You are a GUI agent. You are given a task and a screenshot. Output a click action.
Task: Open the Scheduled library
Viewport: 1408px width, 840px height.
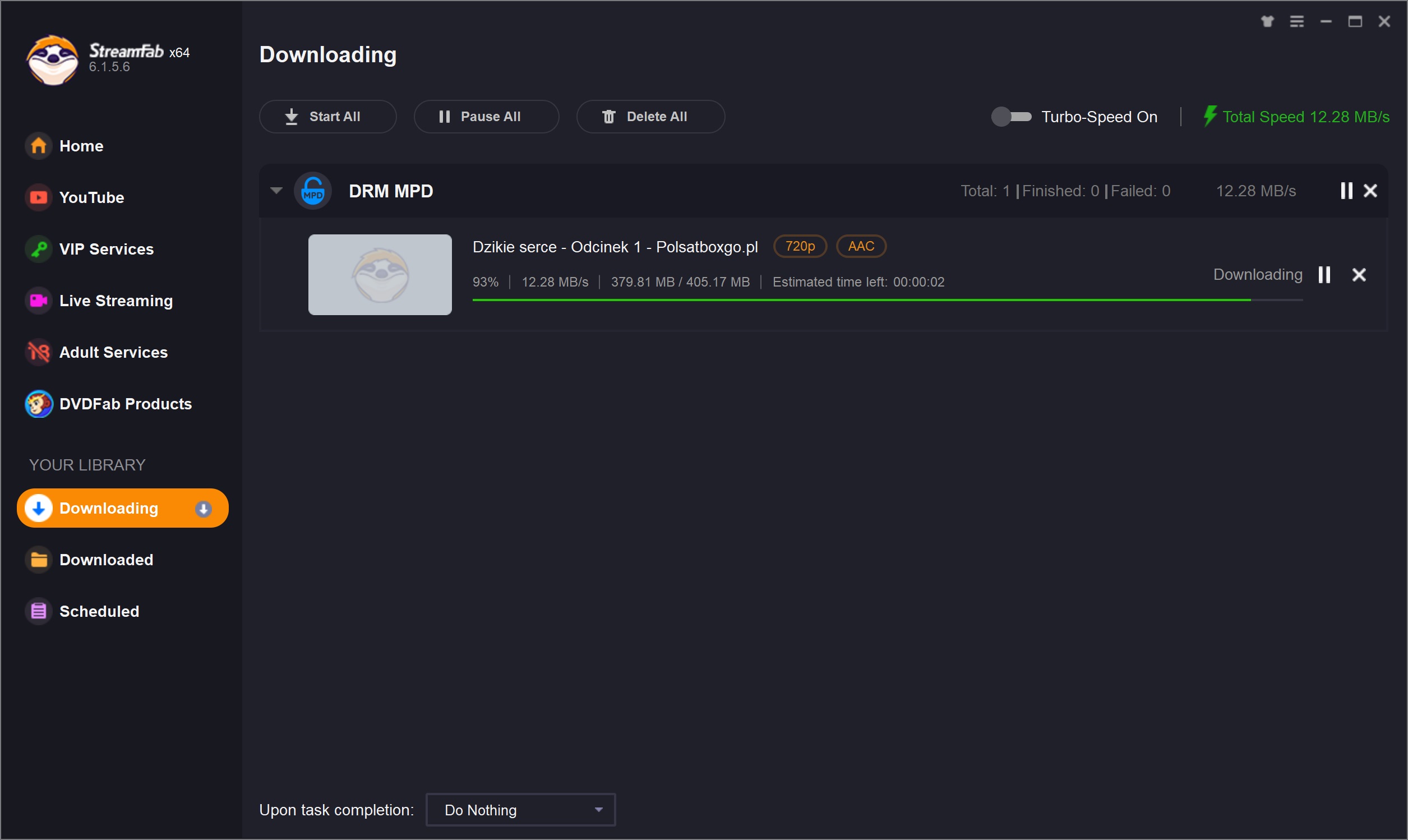pyautogui.click(x=99, y=611)
